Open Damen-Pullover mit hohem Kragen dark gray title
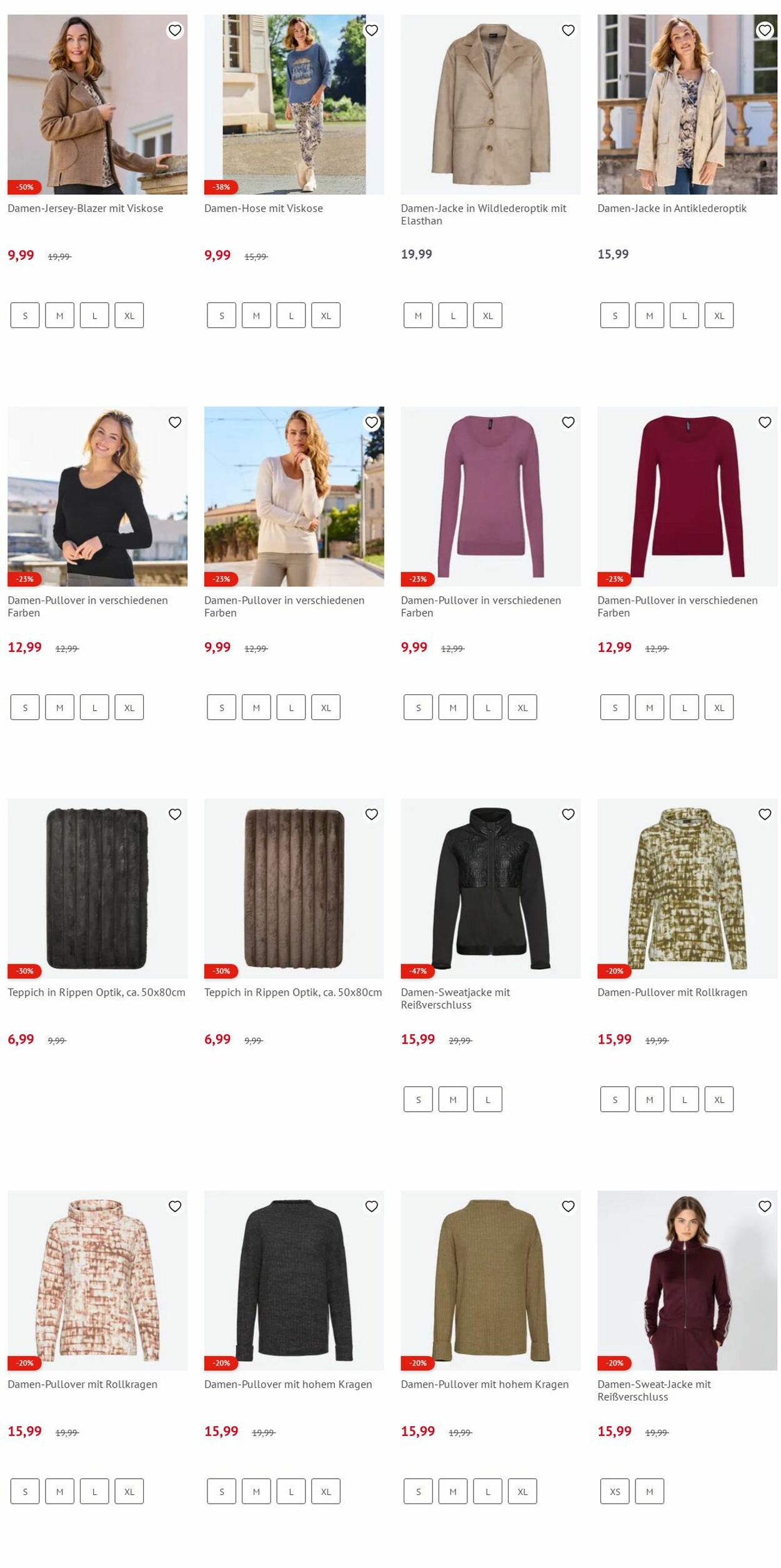Image resolution: width=781 pixels, height=1568 pixels. (288, 1384)
